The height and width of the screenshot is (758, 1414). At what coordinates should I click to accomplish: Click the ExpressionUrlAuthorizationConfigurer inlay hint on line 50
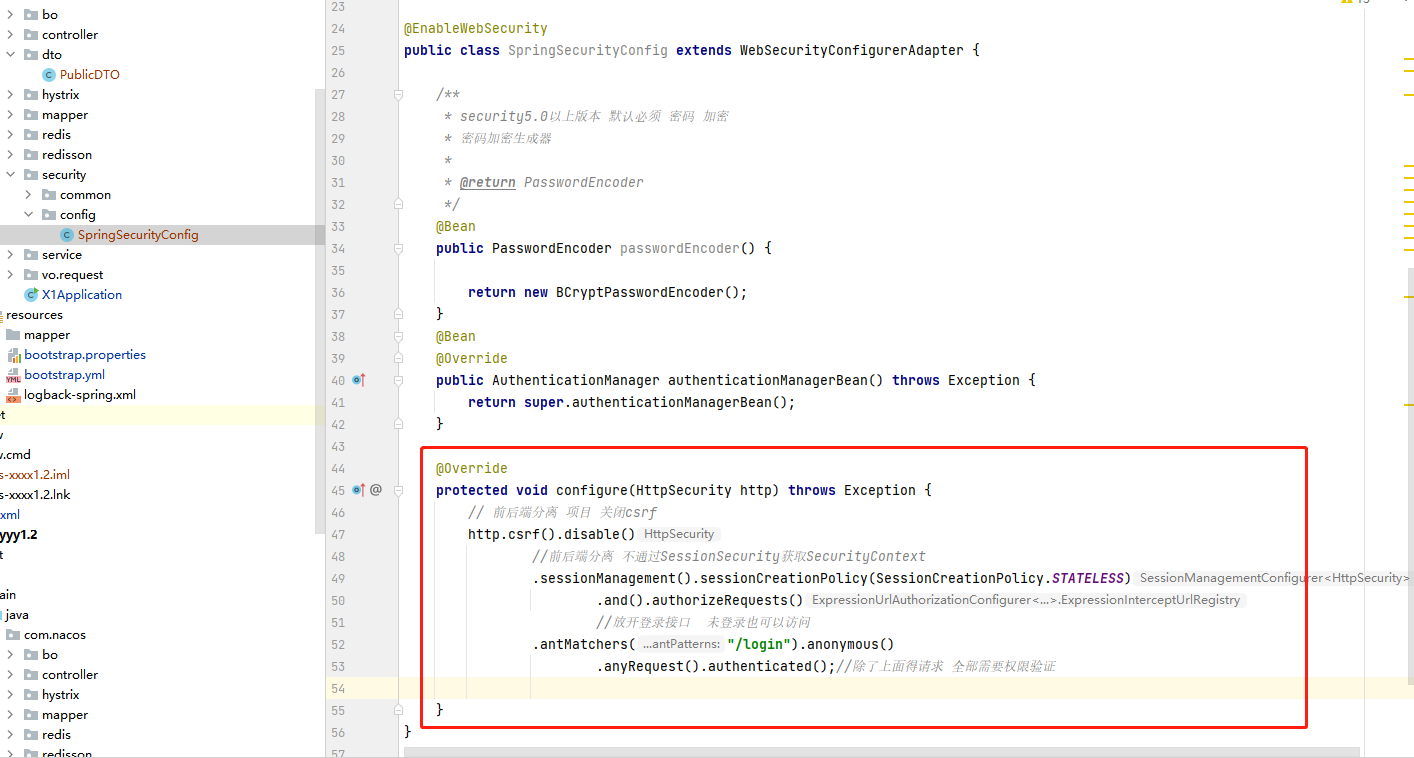(x=1026, y=600)
